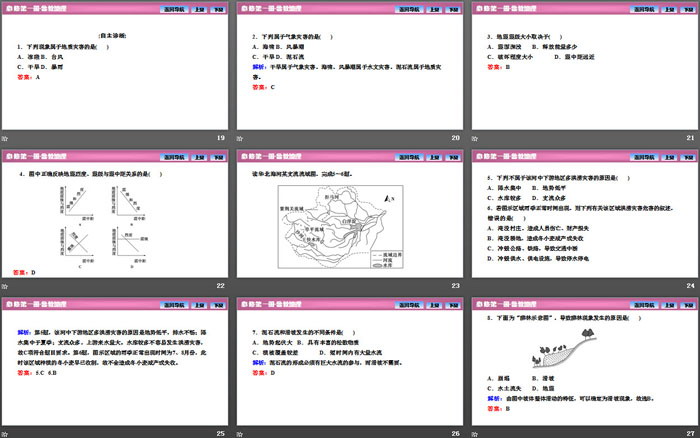Image resolution: width=700 pixels, height=438 pixels.
Task: Click the animation star icon under slide 25
Action: 4,434
